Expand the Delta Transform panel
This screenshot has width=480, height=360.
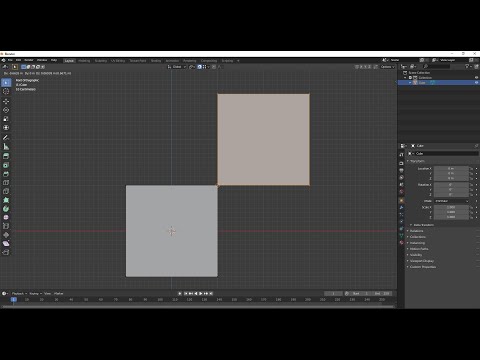coord(422,225)
